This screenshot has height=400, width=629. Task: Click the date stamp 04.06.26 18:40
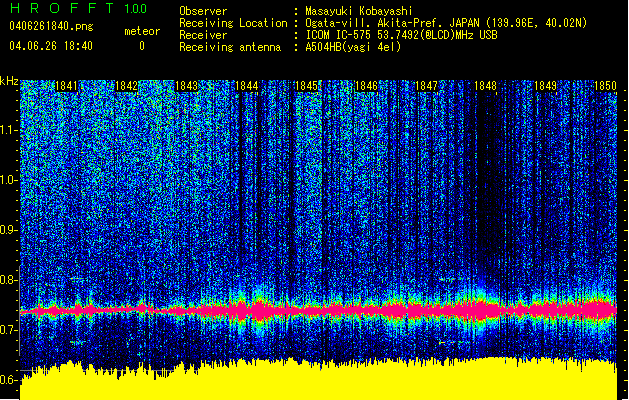coord(51,46)
